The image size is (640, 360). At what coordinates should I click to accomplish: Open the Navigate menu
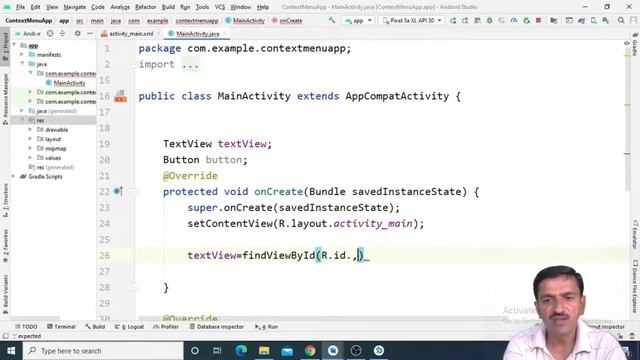75,7
